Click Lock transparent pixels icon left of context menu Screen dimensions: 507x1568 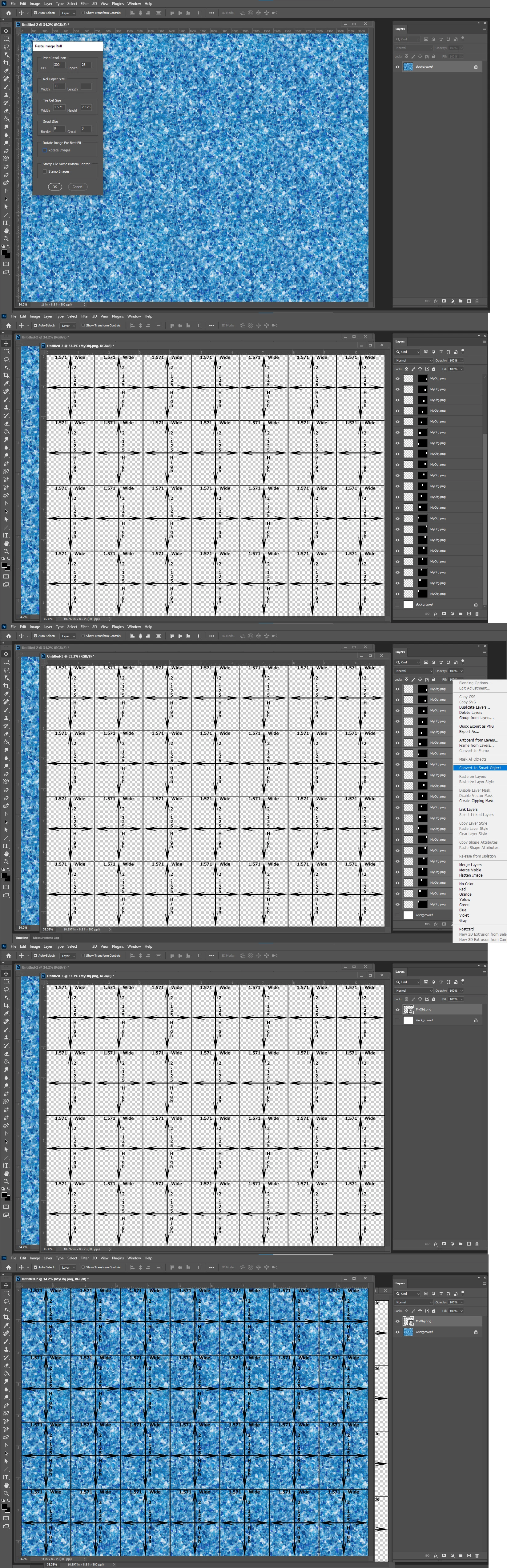407,679
